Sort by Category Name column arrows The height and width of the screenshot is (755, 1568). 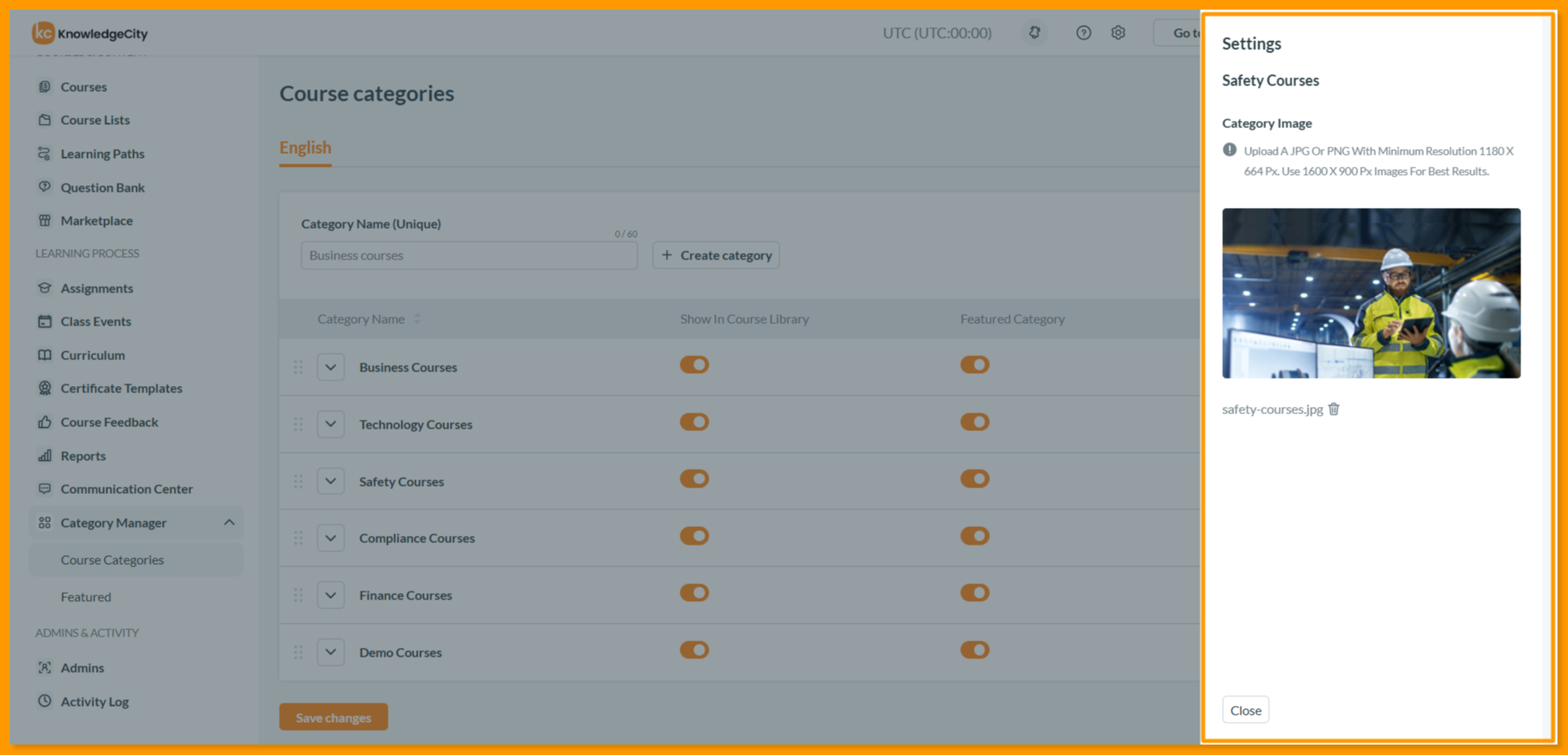coord(418,318)
